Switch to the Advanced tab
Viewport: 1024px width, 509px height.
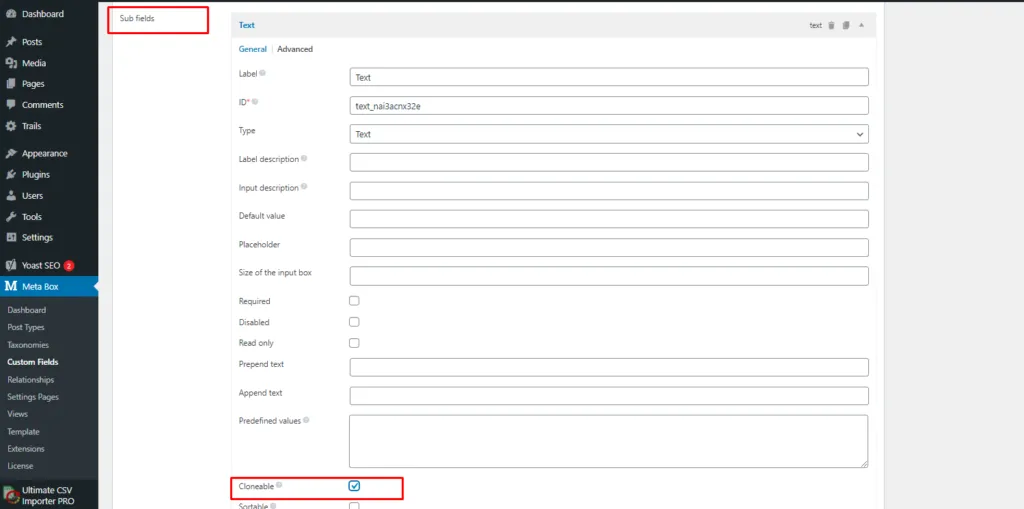pos(295,49)
